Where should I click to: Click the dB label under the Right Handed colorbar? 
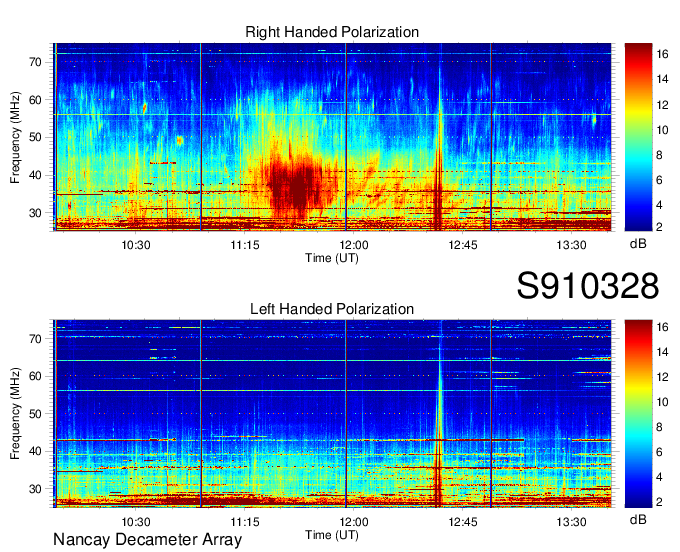(638, 244)
